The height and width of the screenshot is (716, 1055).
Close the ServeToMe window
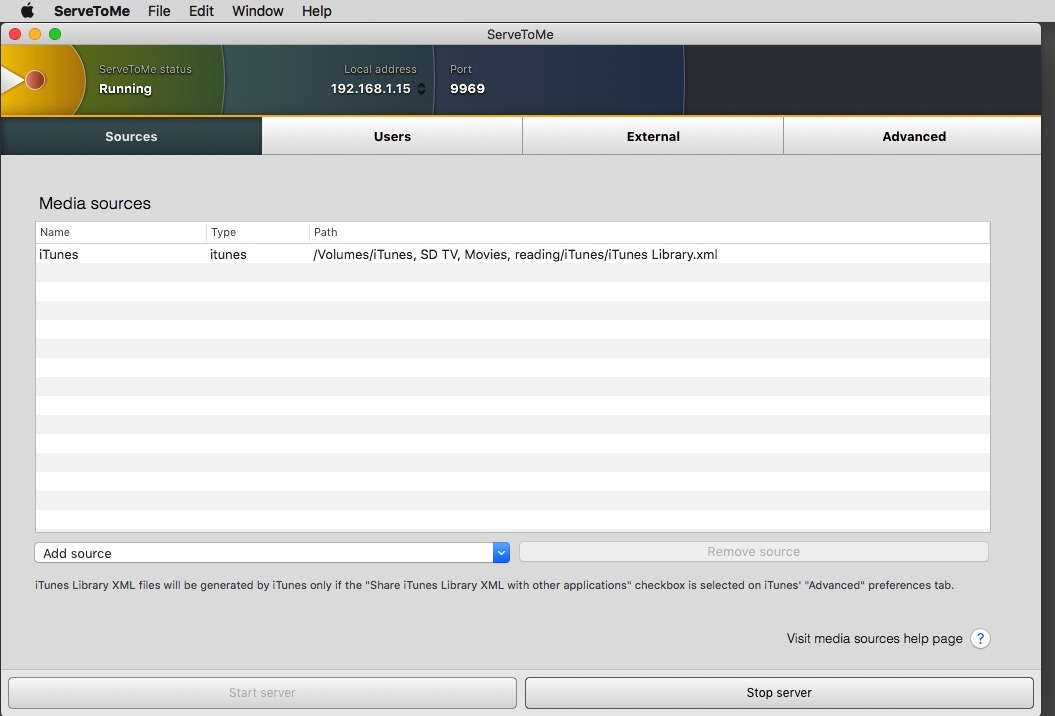tap(15, 34)
